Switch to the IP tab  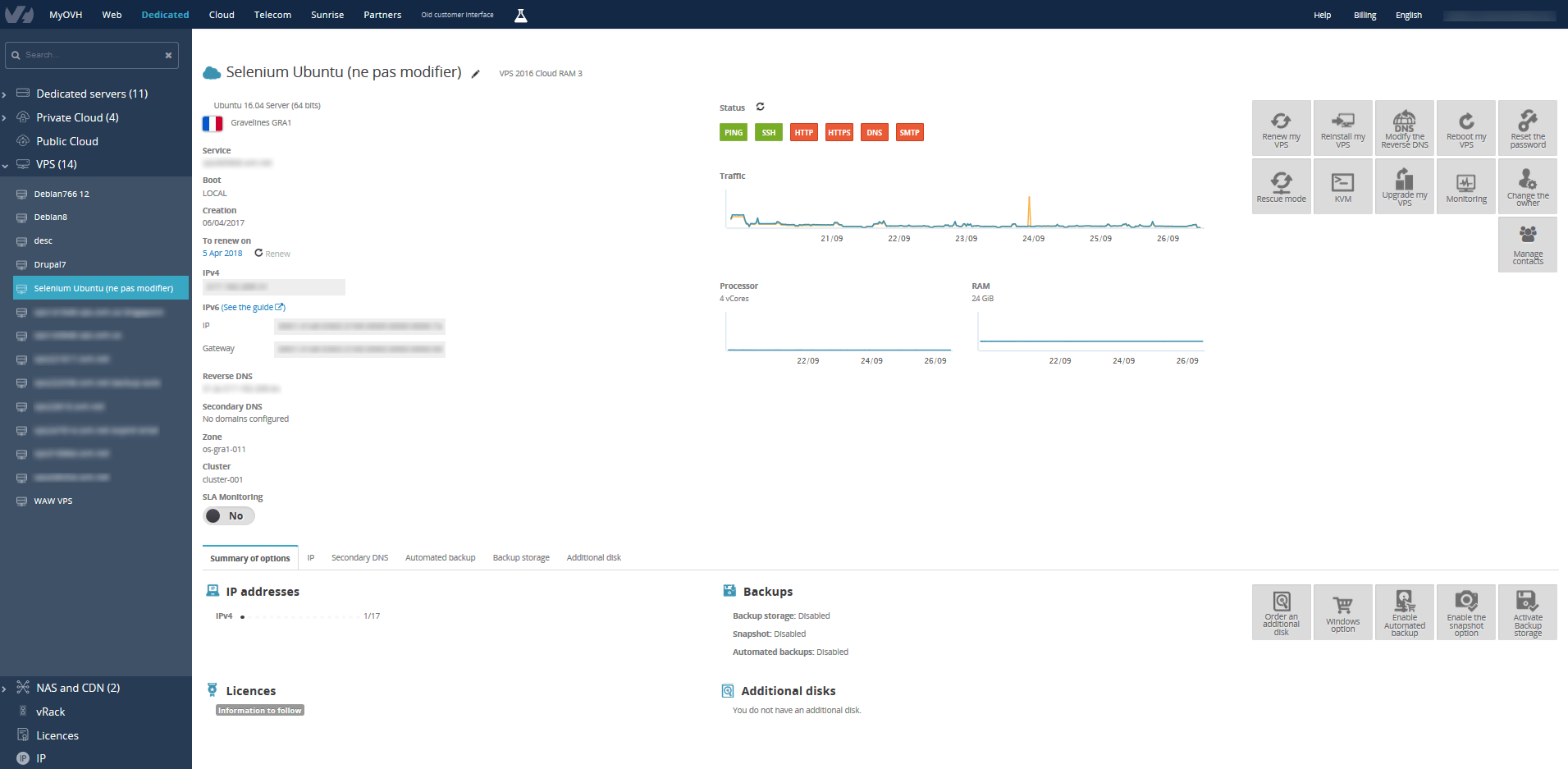click(311, 558)
